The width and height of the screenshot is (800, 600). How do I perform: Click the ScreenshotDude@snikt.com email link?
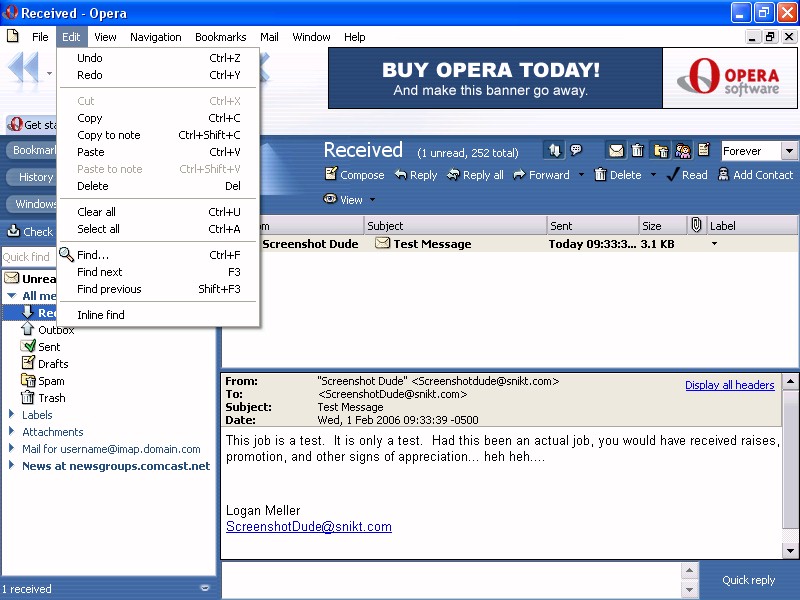pos(309,527)
